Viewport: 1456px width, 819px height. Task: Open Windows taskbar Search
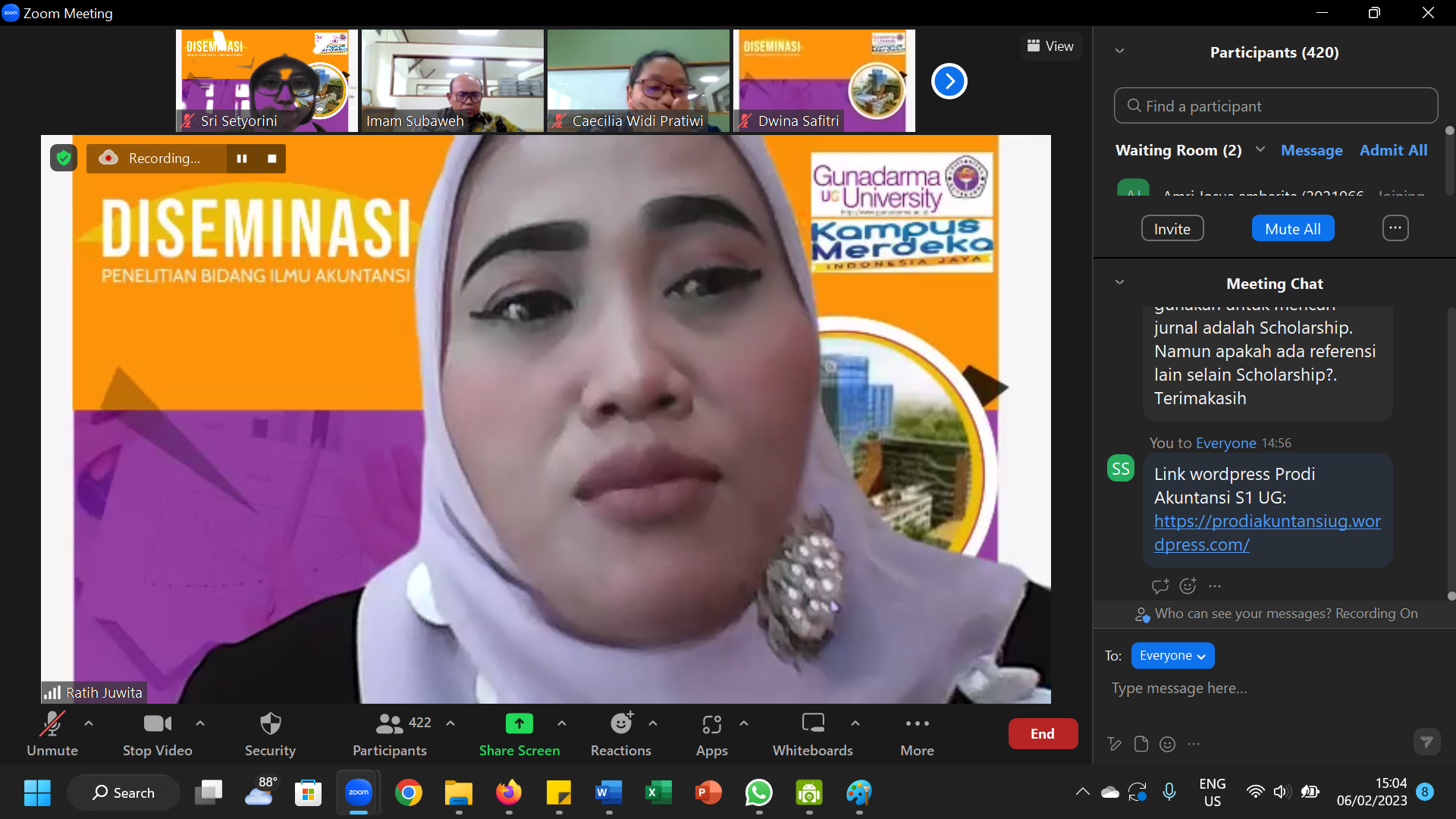click(124, 792)
